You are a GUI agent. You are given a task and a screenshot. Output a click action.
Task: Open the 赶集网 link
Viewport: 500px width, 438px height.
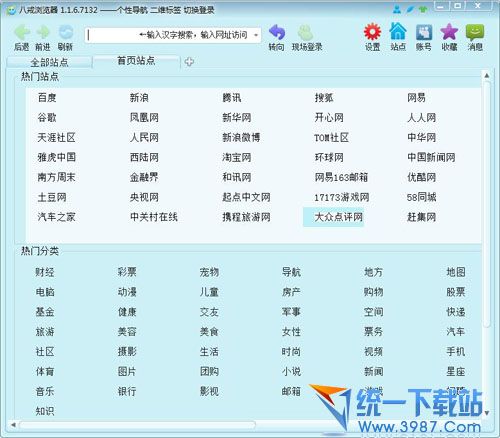[421, 217]
